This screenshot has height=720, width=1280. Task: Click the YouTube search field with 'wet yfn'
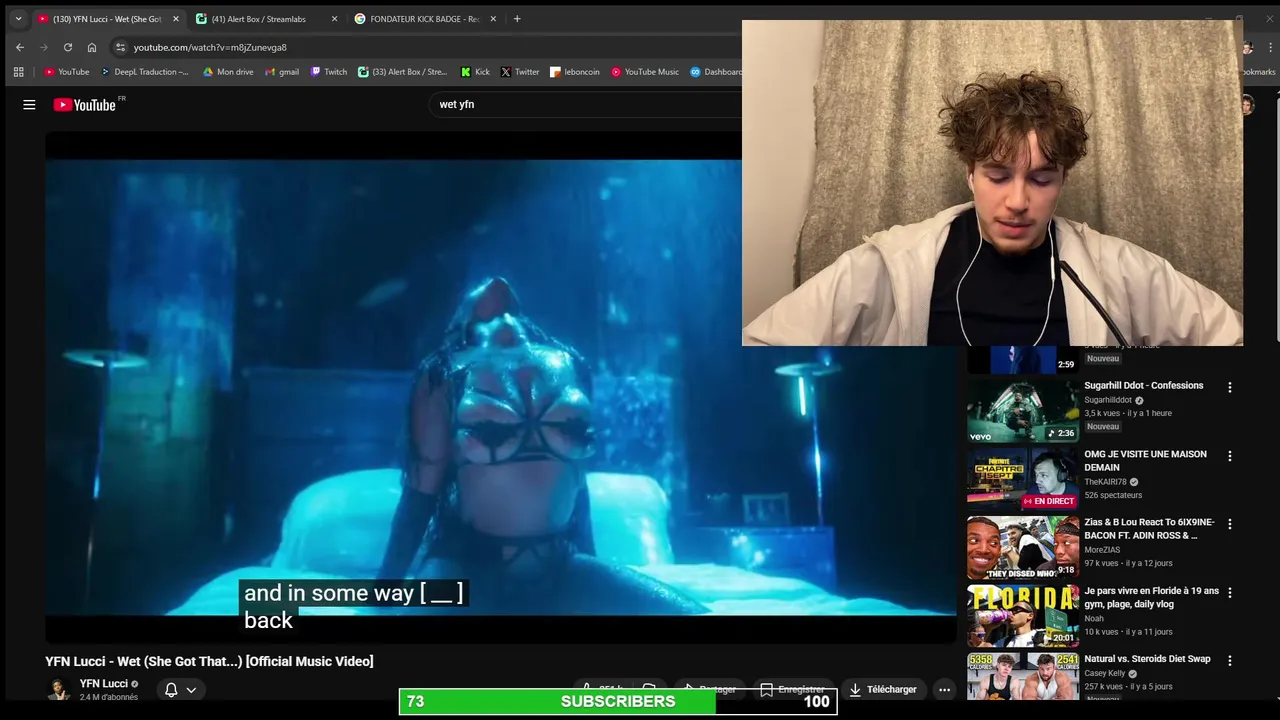pyautogui.click(x=585, y=104)
